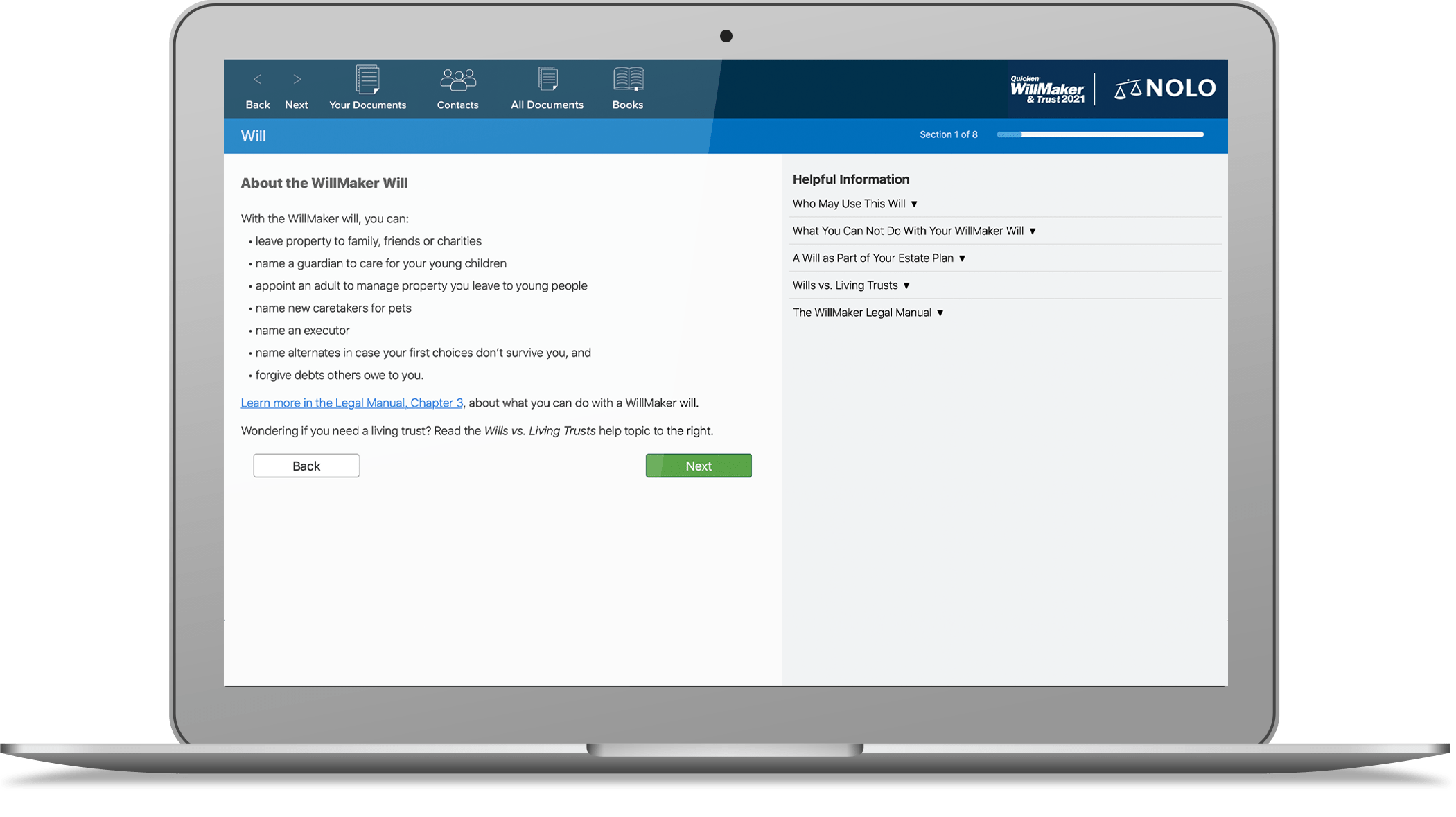Expand Who May Use This Will topic
Screen dimensions: 1456x817
coord(854,204)
